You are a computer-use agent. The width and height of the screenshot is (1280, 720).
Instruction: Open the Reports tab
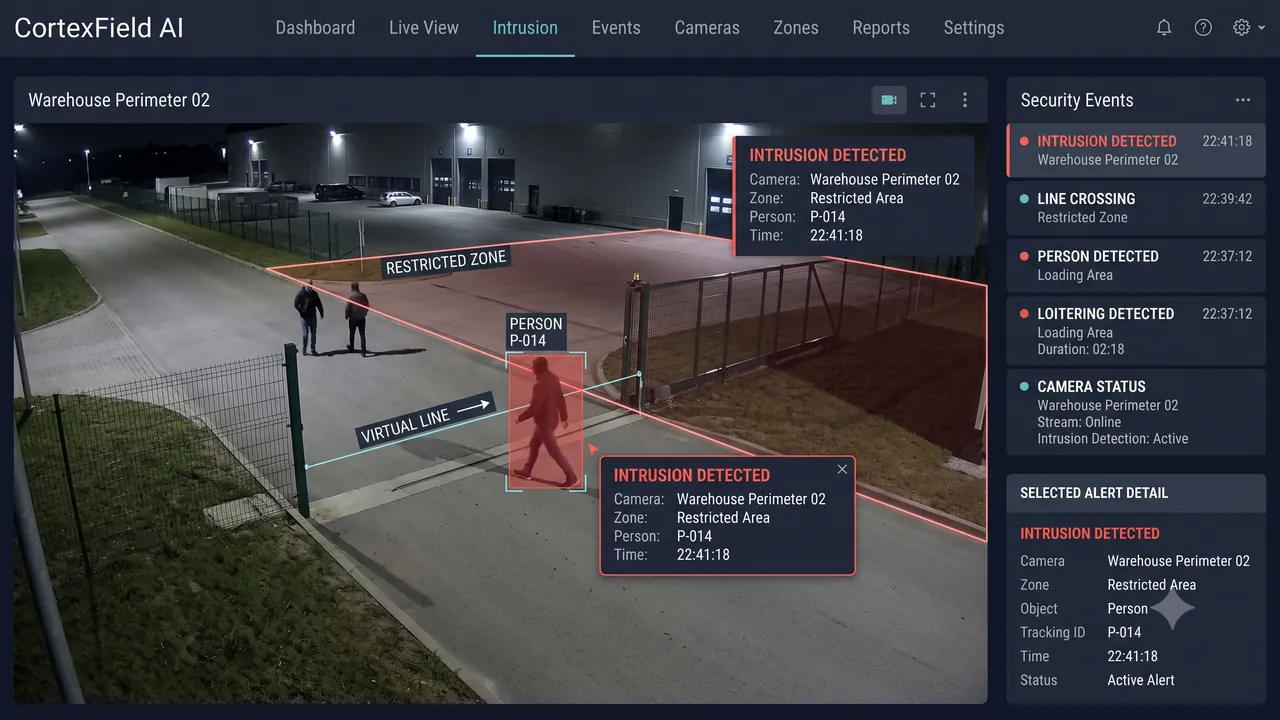[881, 28]
